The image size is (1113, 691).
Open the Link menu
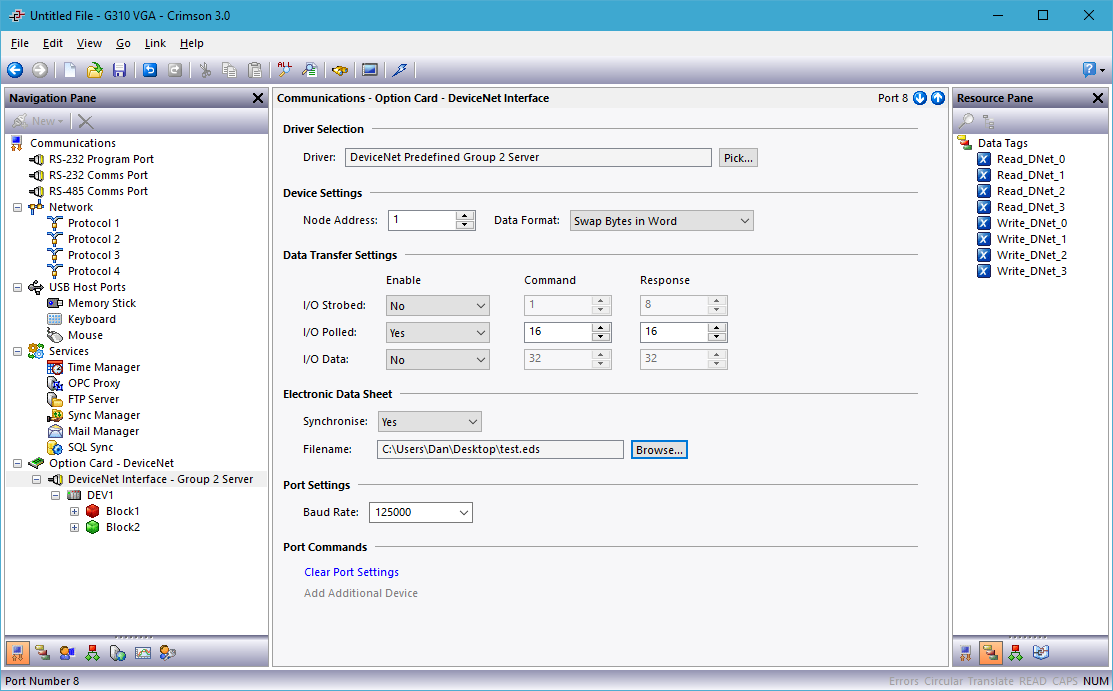[155, 43]
